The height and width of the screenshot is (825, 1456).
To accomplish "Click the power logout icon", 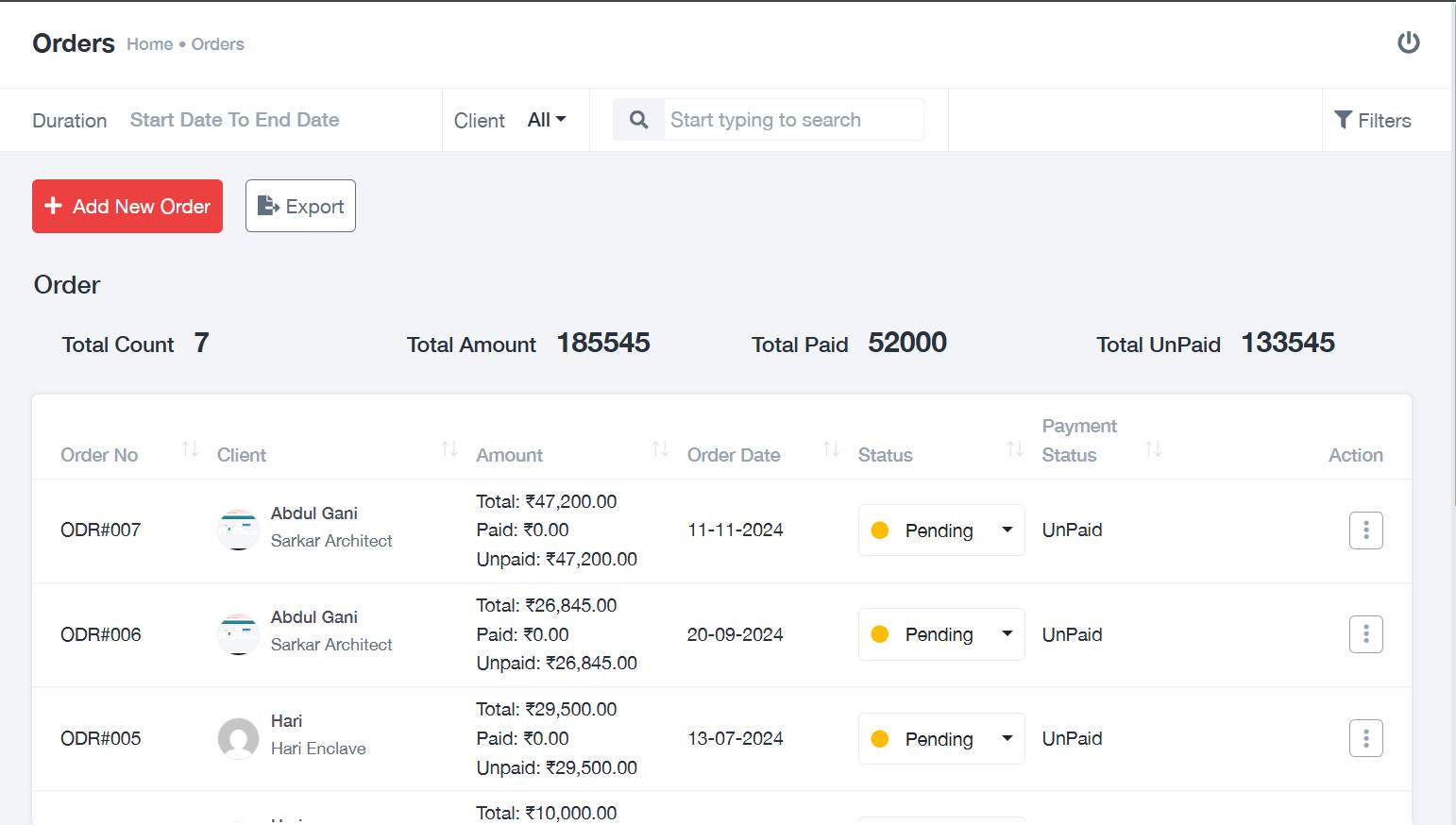I will pyautogui.click(x=1408, y=42).
